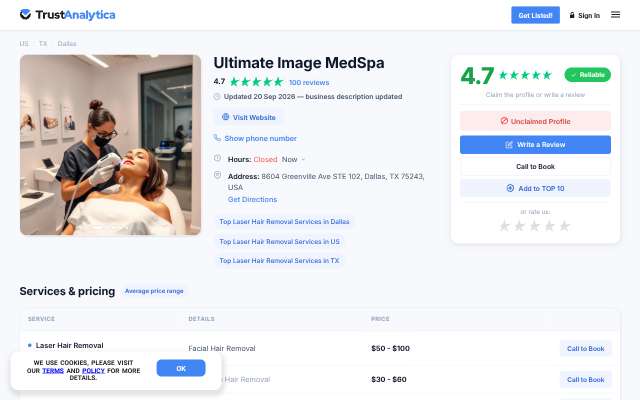Open Top Laser Hair Removal Services in Dallas
This screenshot has height=400, width=640.
(x=284, y=222)
